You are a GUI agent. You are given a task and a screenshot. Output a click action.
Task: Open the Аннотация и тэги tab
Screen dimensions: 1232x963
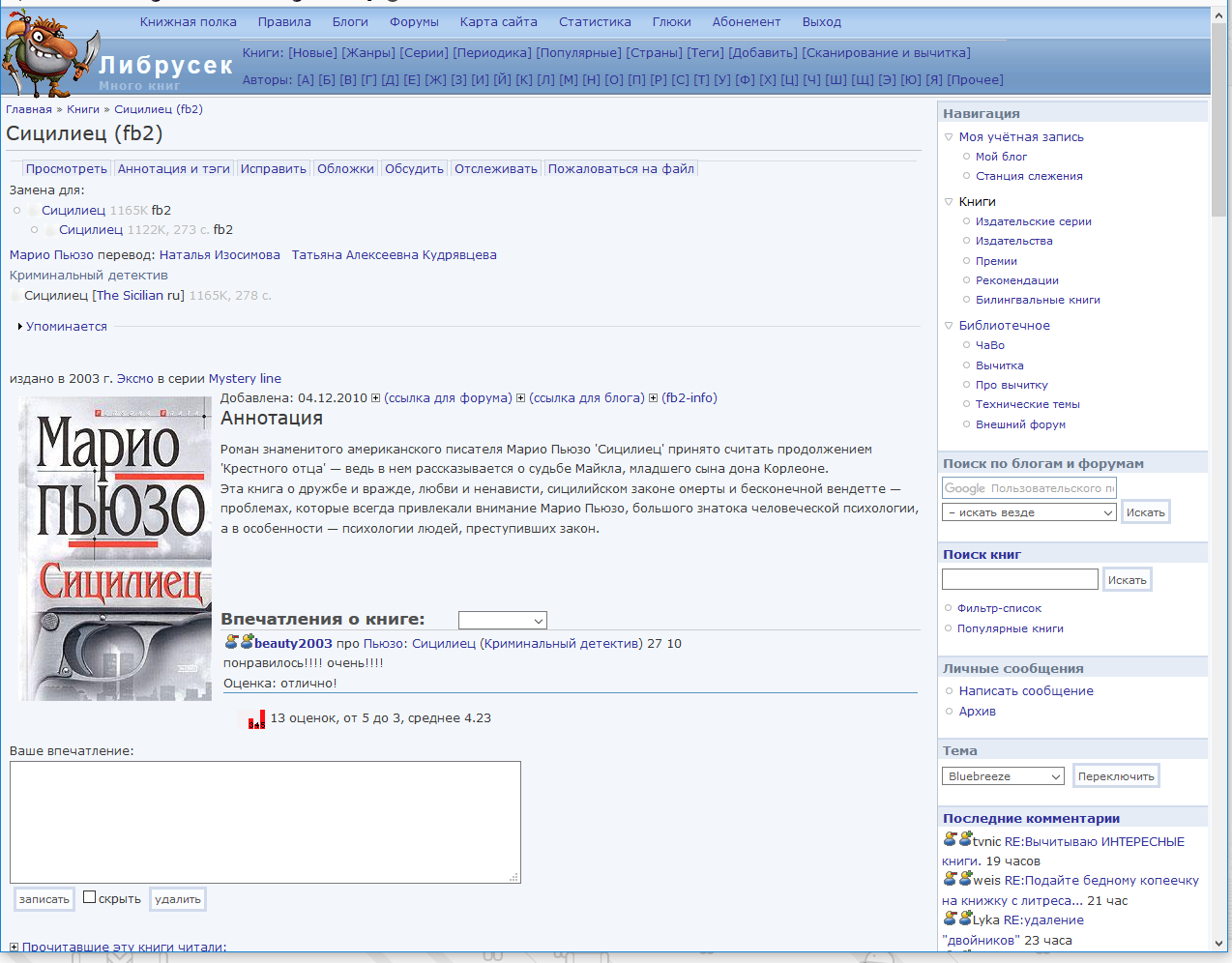(174, 169)
